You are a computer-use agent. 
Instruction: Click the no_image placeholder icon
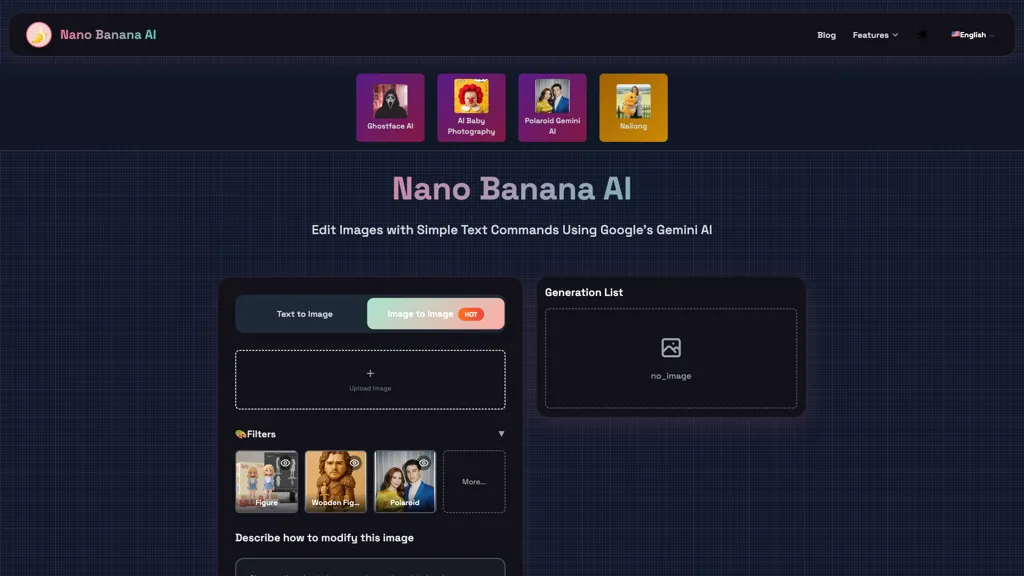(671, 347)
